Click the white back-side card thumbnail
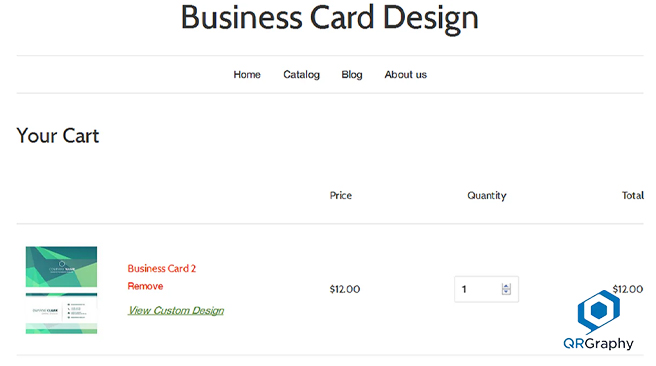 tap(62, 313)
